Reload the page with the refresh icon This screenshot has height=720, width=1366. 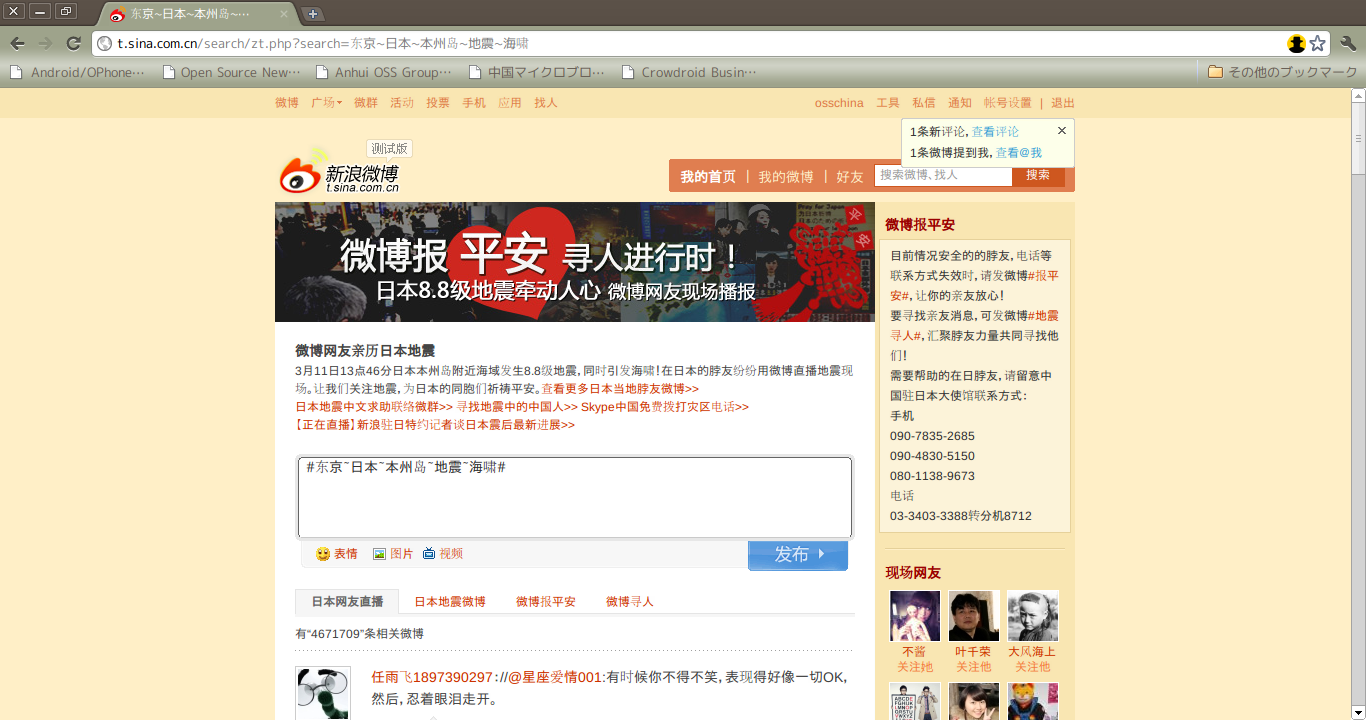(x=73, y=43)
